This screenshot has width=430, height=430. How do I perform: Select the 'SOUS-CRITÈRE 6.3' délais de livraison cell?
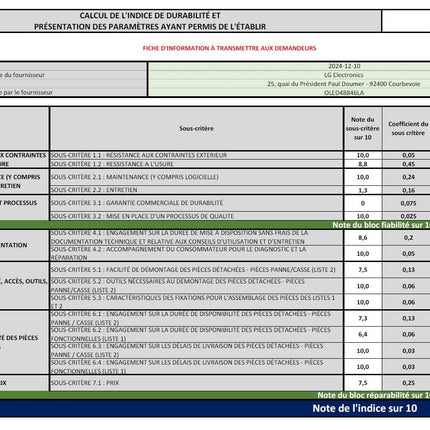point(196,351)
